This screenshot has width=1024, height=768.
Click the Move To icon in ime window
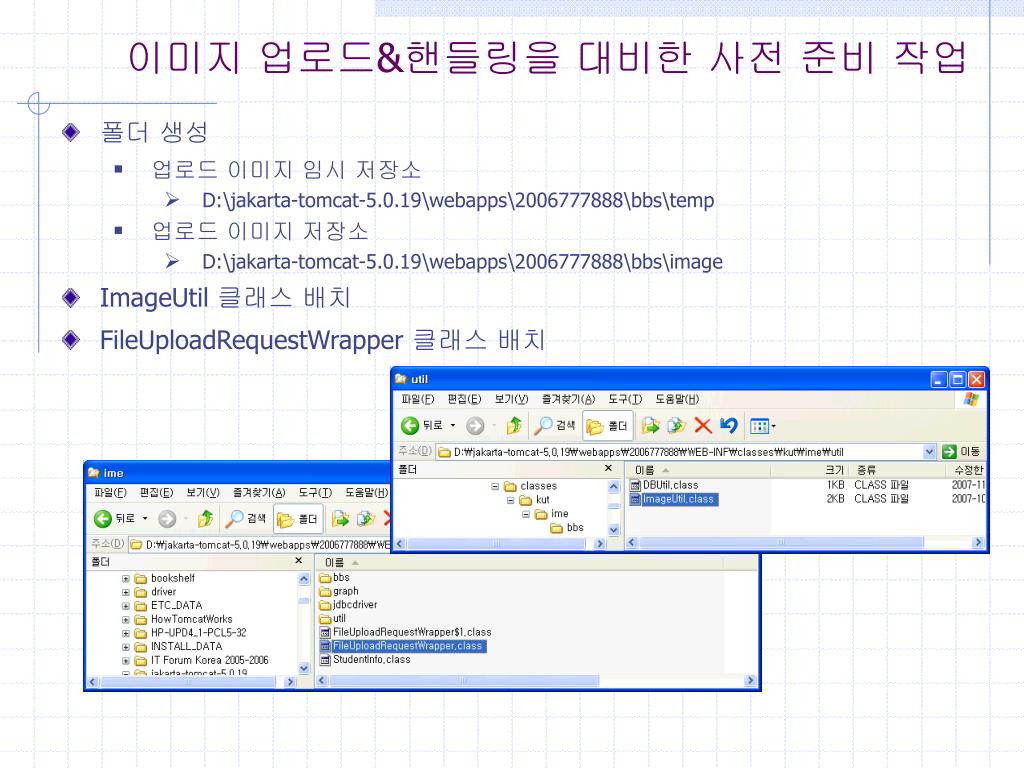click(x=340, y=519)
